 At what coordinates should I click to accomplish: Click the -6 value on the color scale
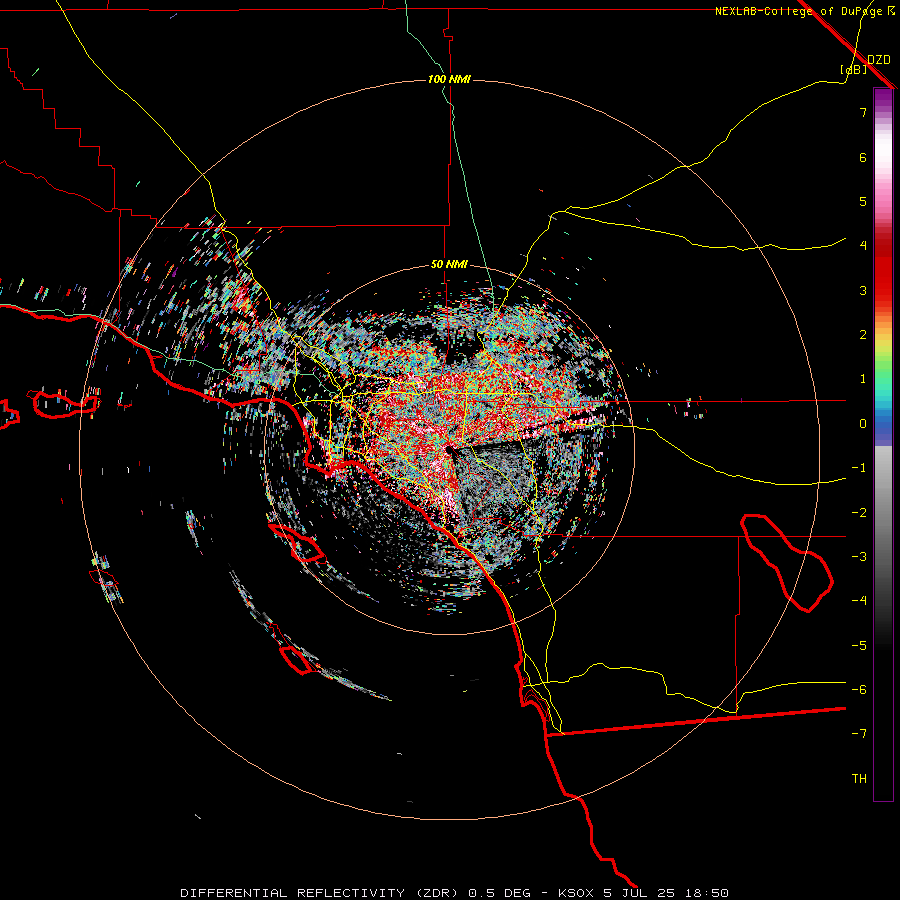coord(859,690)
